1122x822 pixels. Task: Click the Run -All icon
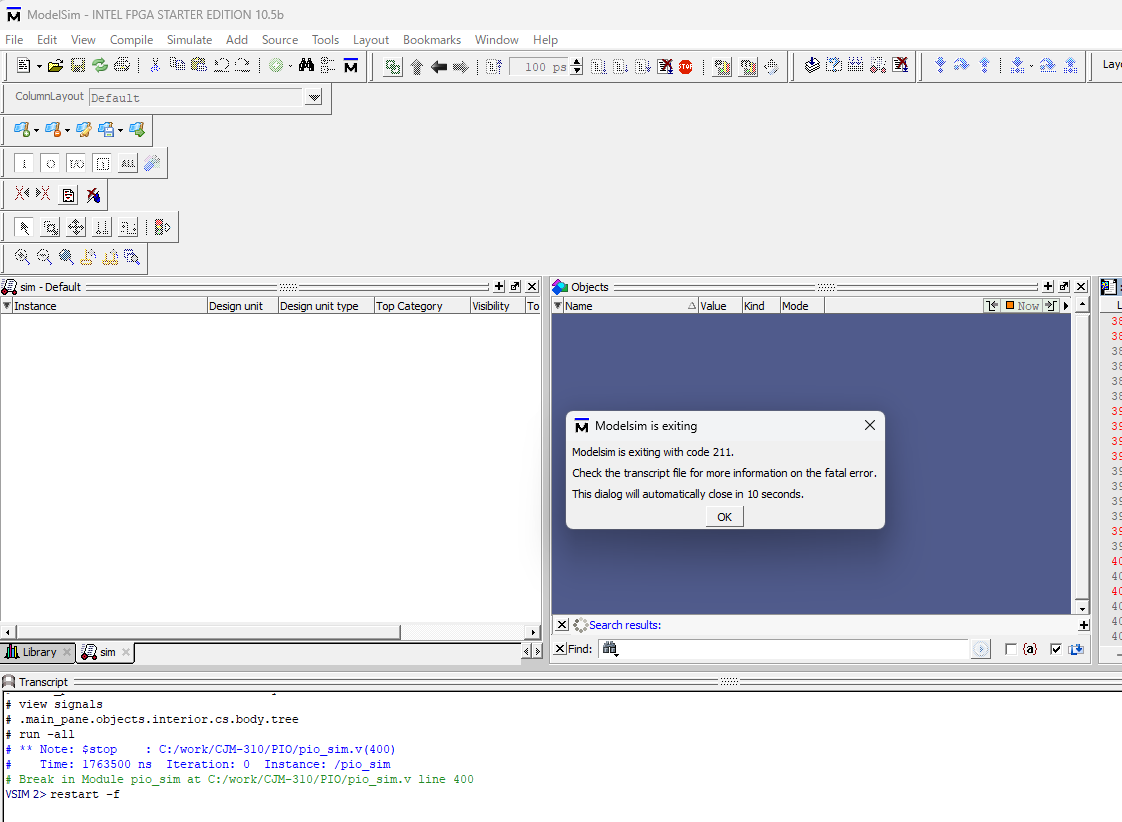click(643, 67)
